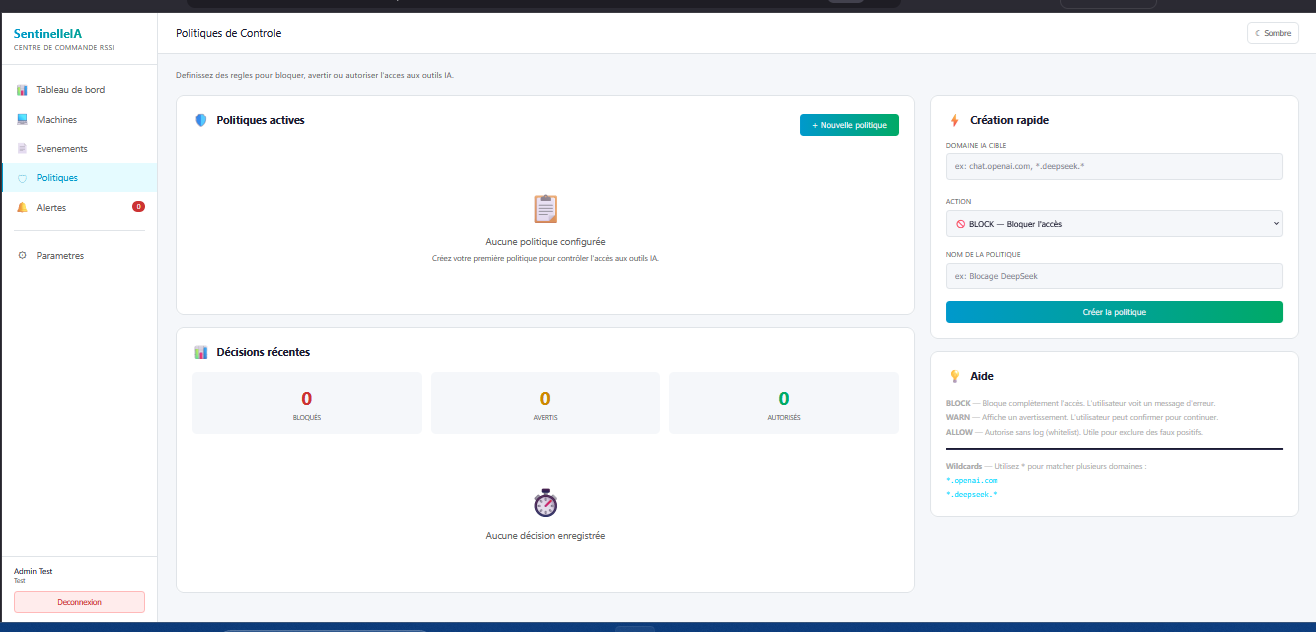Click the clipboard icon in empty policies area
Viewport: 1316px width, 632px height.
click(x=545, y=209)
